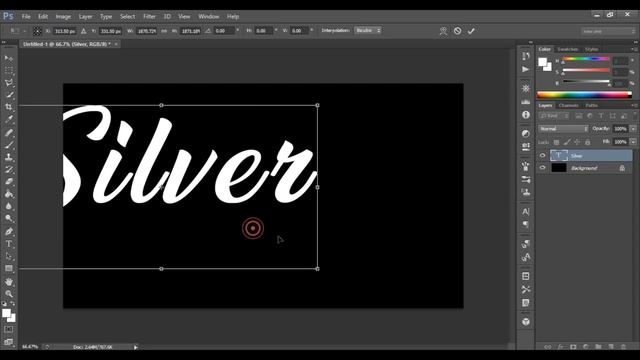Switch to the Channels tab
This screenshot has width=640, height=360.
click(x=569, y=106)
